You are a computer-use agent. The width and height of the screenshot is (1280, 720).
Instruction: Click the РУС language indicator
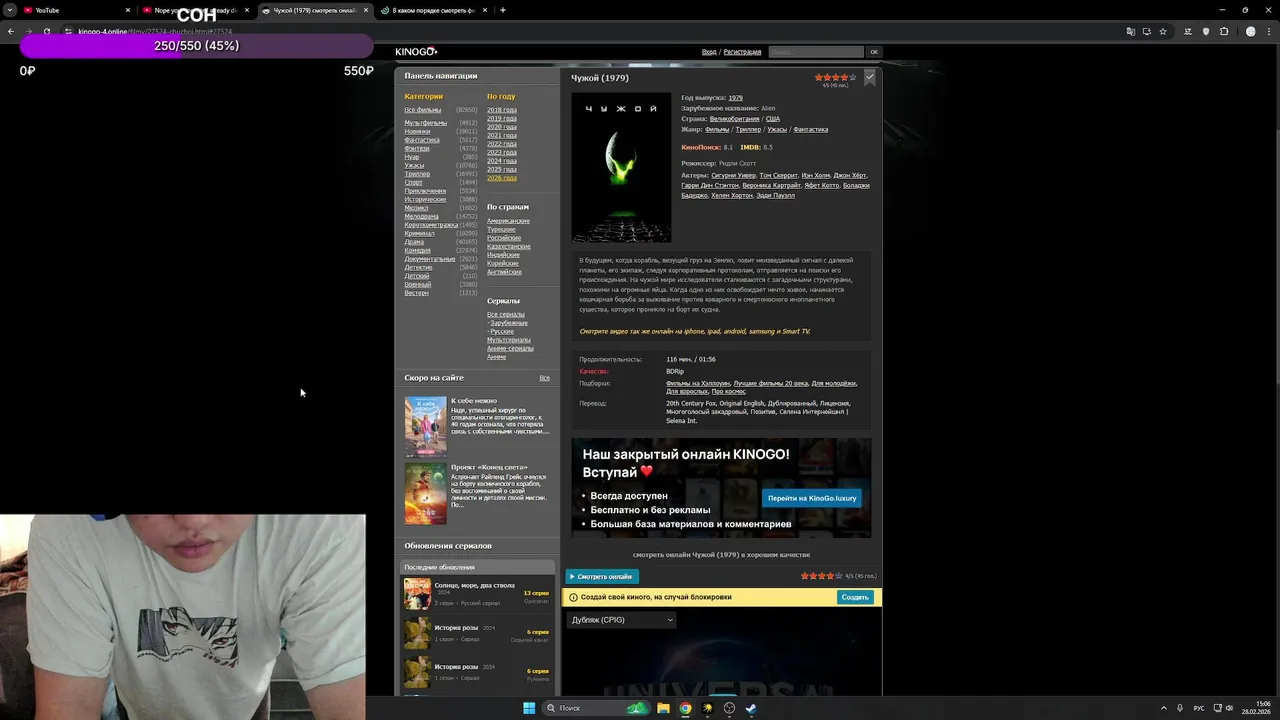click(1199, 708)
